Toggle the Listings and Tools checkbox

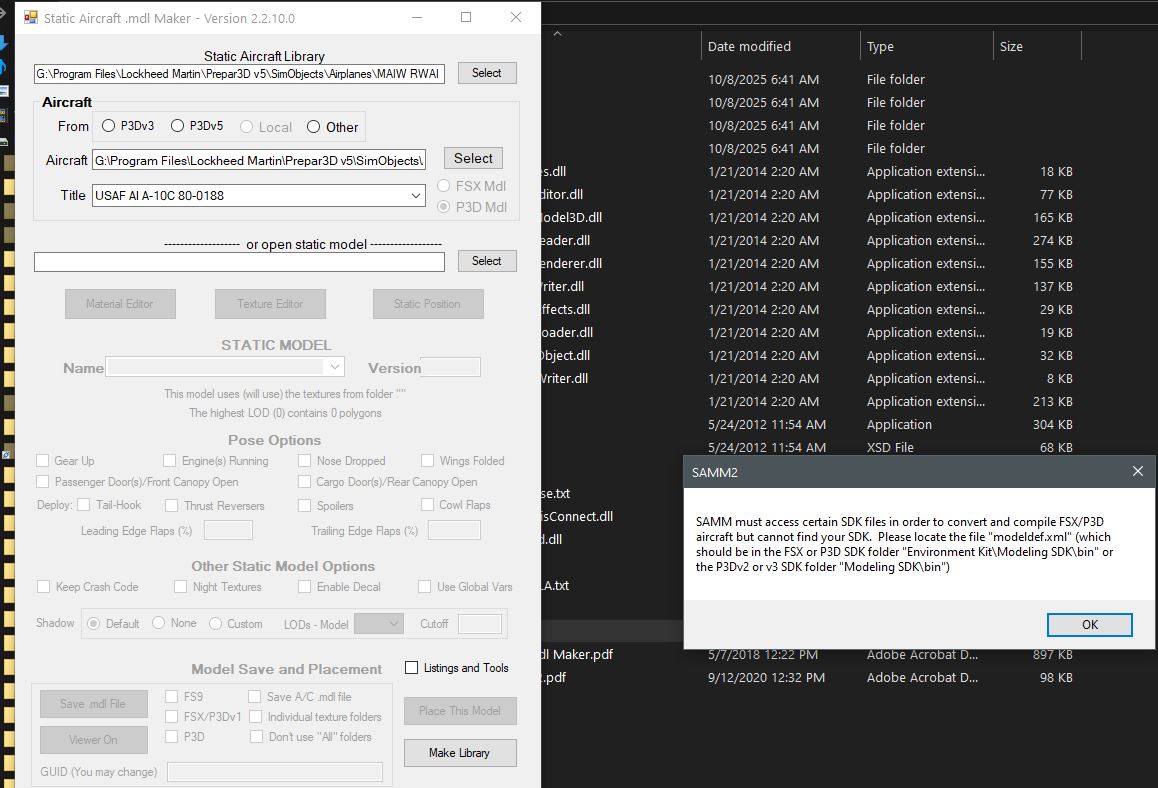(x=411, y=668)
